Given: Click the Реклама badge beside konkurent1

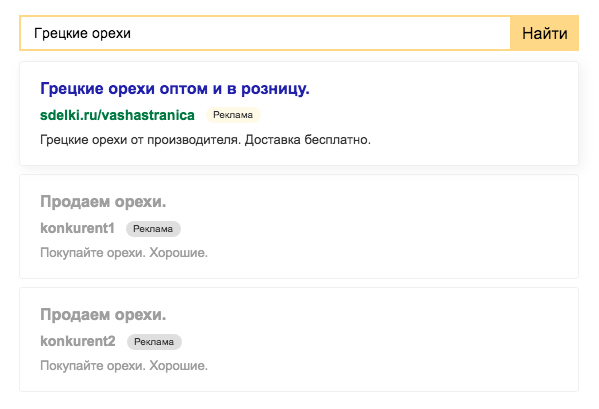Looking at the screenshot, I should [x=153, y=229].
